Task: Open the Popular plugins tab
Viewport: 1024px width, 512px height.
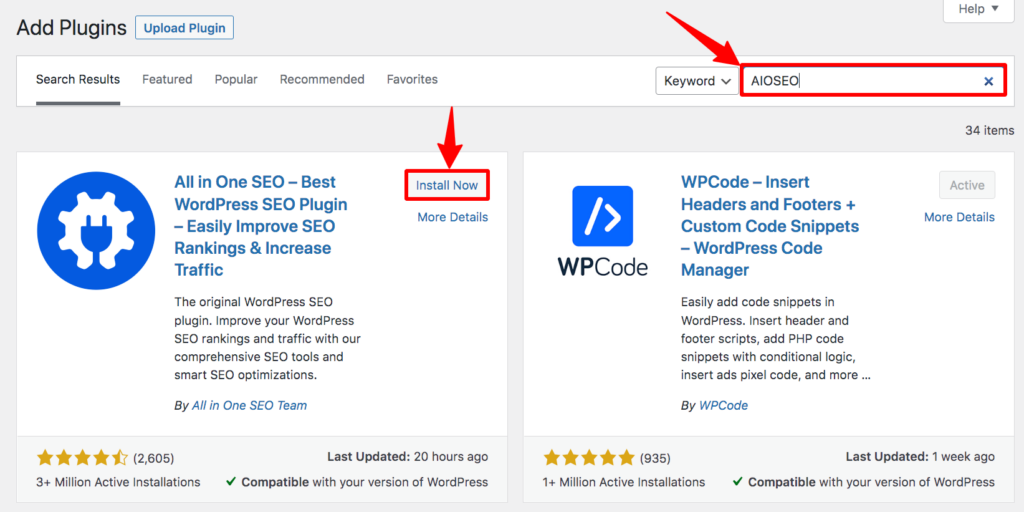Action: click(x=236, y=80)
